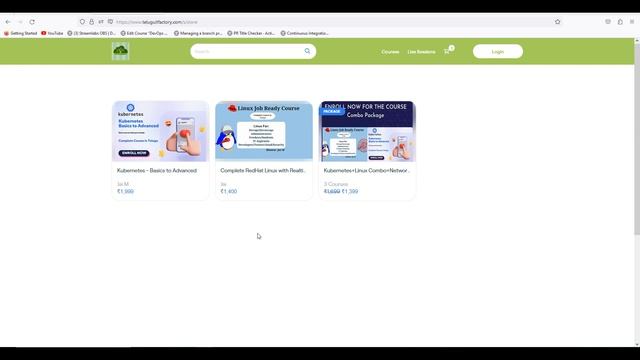Open the YouTube bookmark
The width and height of the screenshot is (640, 360).
pos(52,33)
